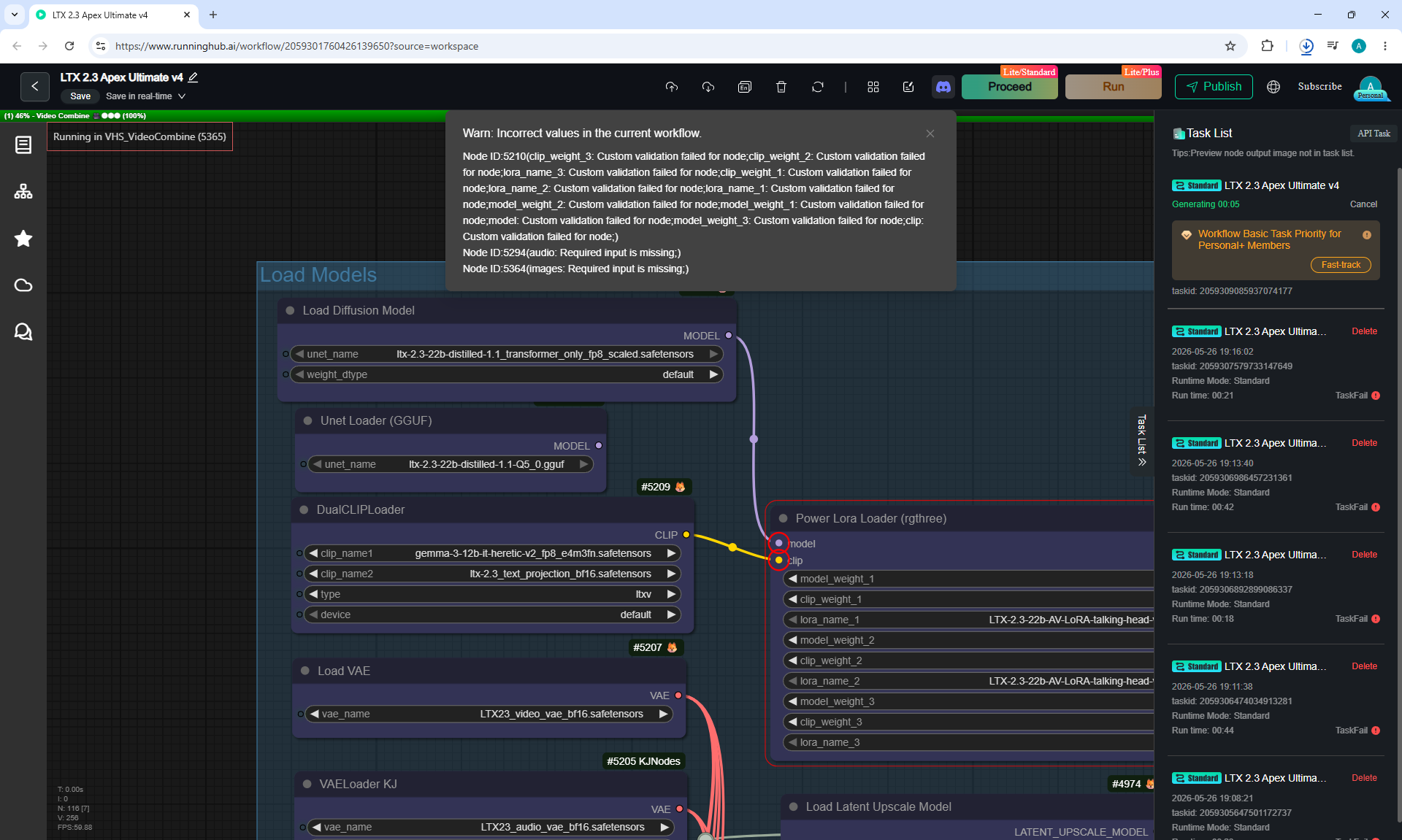Click the Fast-track button
The image size is (1402, 840).
coord(1341,265)
